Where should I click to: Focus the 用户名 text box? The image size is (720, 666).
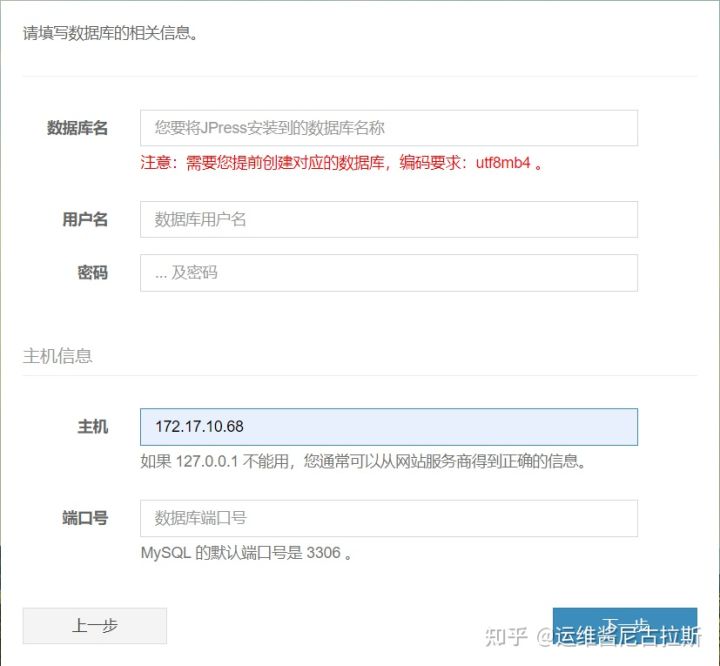(x=388, y=219)
